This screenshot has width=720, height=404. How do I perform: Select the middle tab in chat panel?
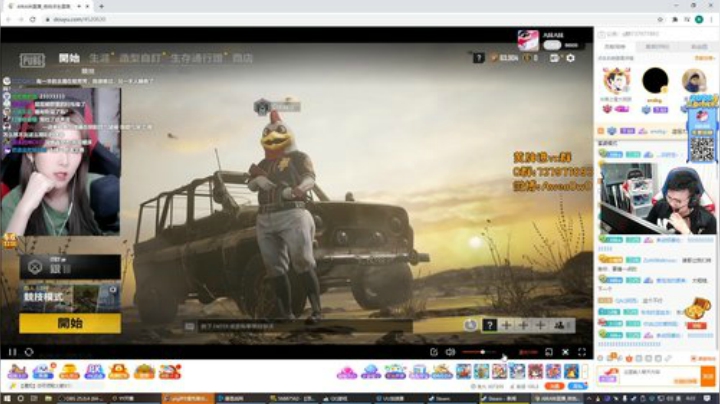pyautogui.click(x=657, y=47)
